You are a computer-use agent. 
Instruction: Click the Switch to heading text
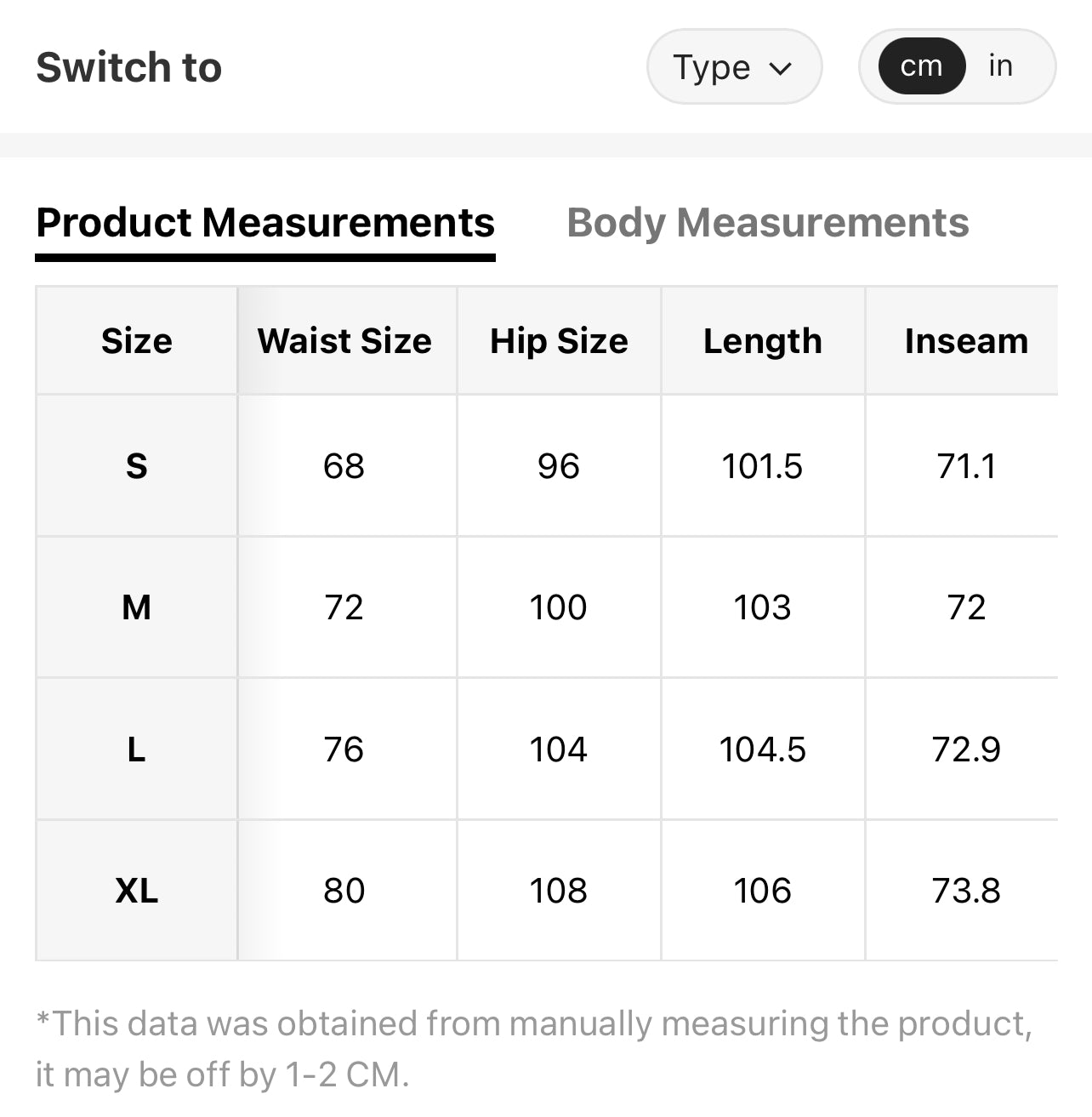coord(129,66)
